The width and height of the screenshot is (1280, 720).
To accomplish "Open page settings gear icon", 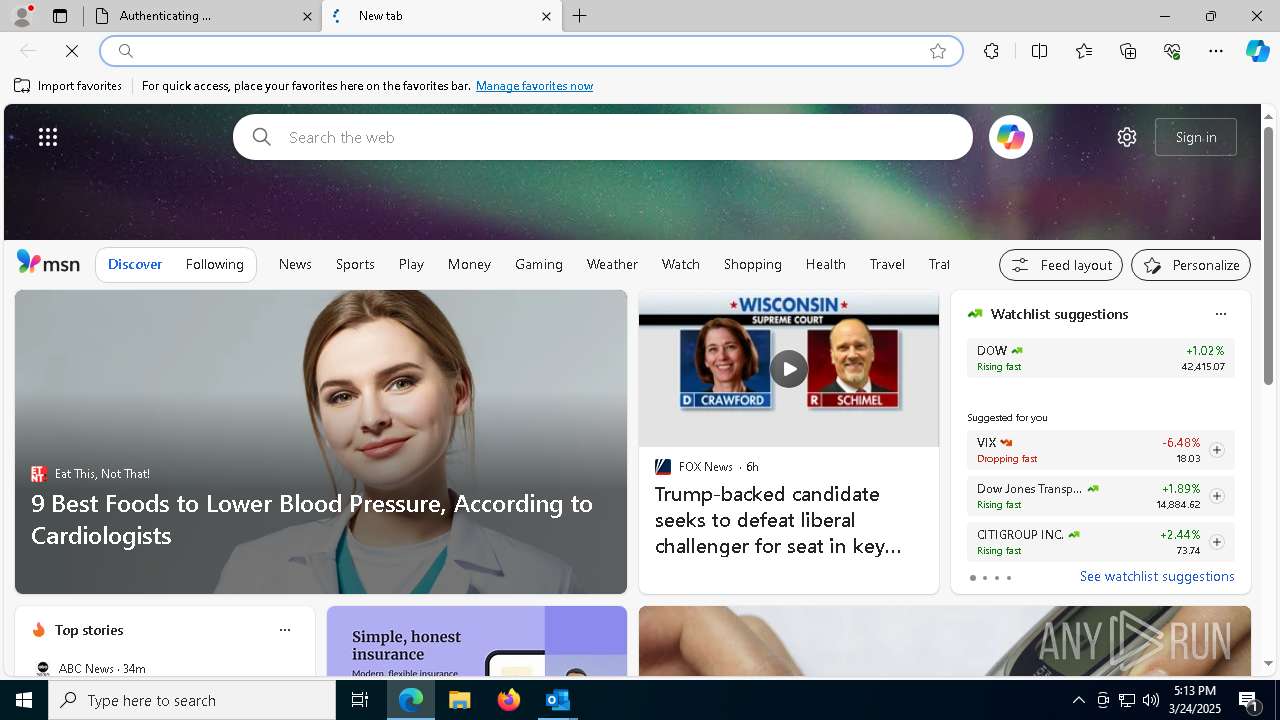I will [x=1127, y=137].
